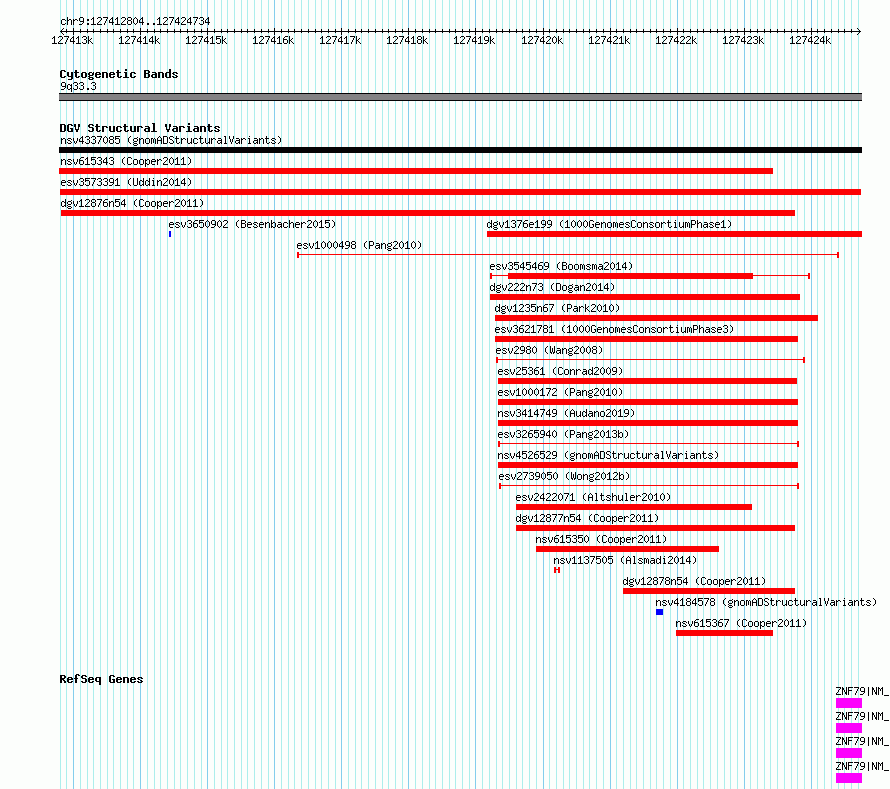Click the 127416k ruler tick label
Viewport: 890px width, 789px height.
[x=273, y=40]
